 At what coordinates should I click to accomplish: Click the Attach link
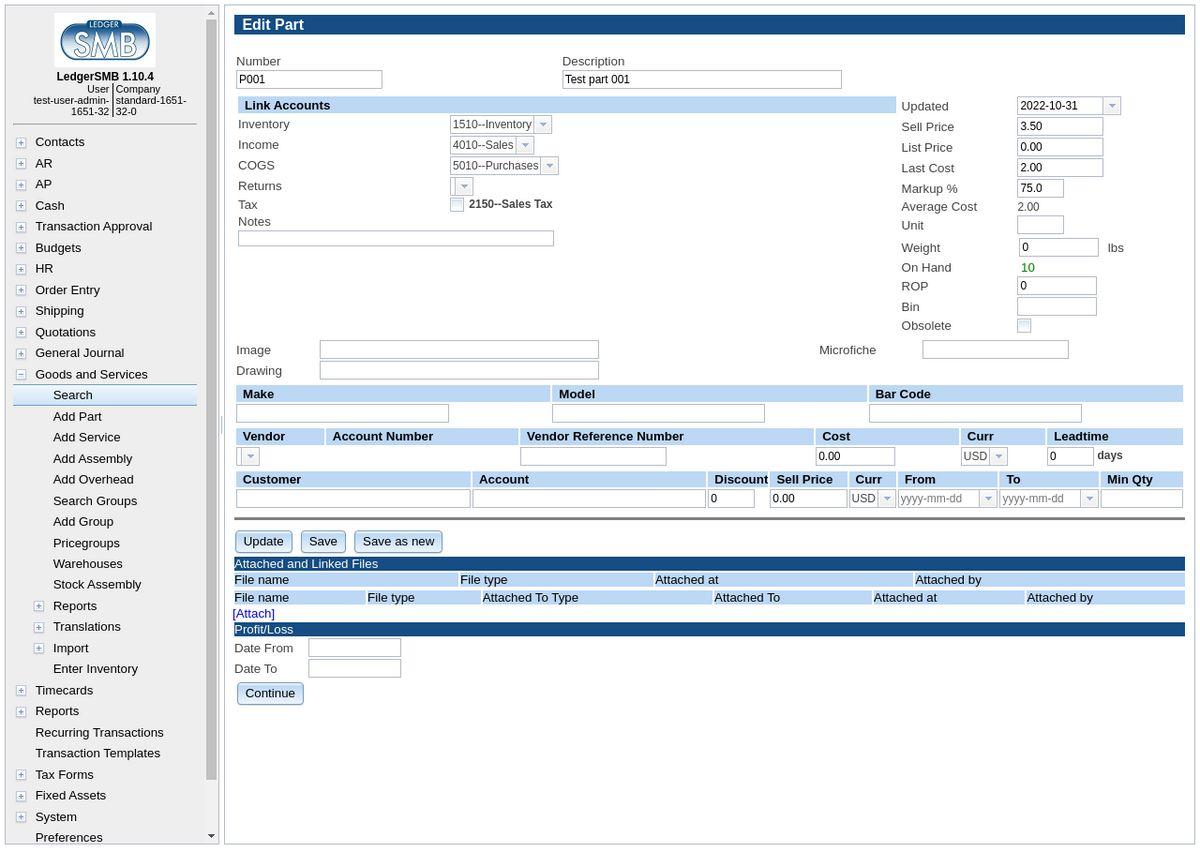[254, 614]
